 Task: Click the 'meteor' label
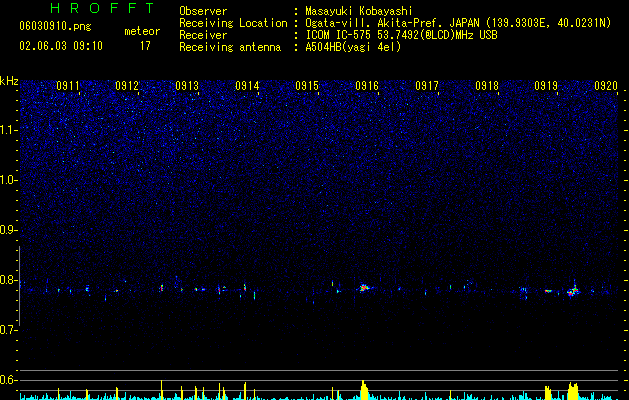tap(142, 31)
